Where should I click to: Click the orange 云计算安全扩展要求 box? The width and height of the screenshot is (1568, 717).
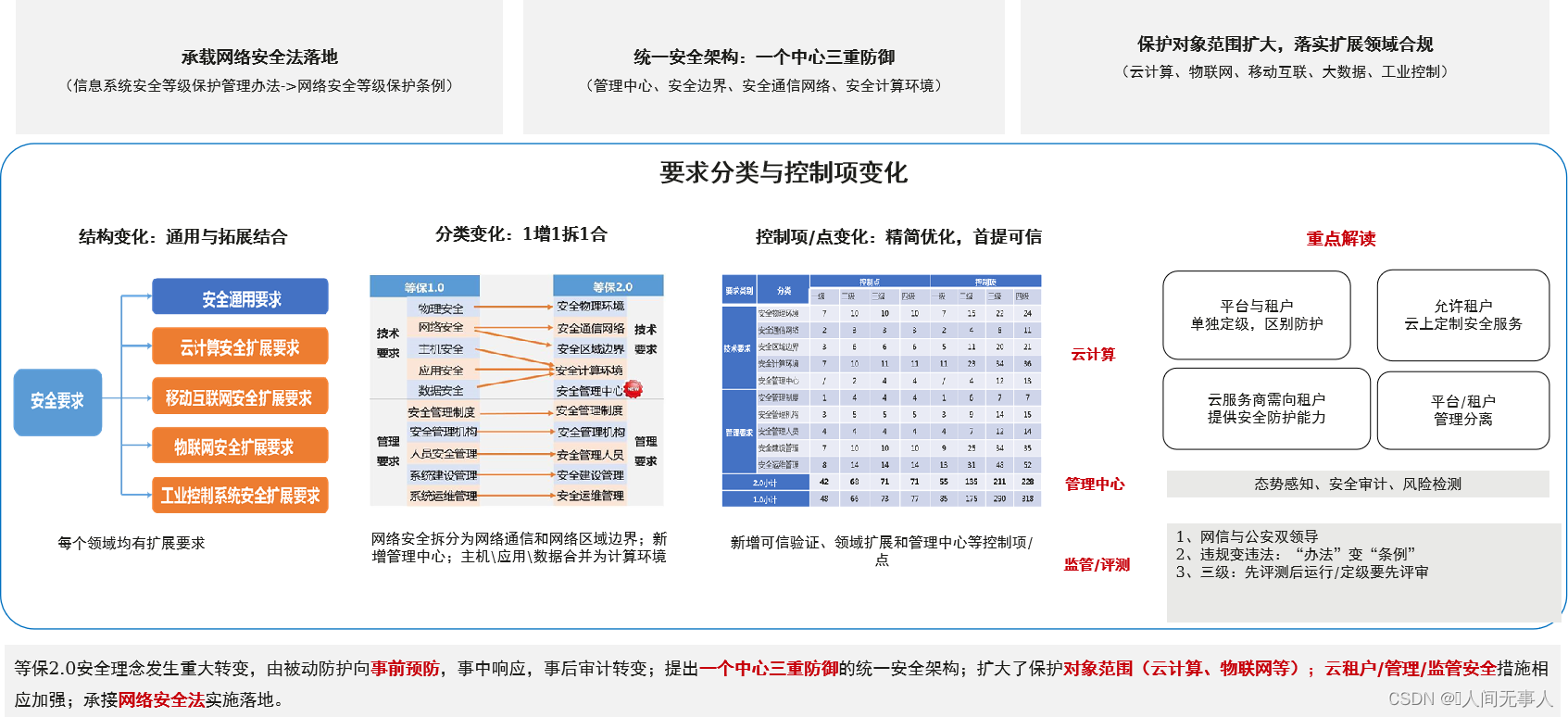pos(240,346)
